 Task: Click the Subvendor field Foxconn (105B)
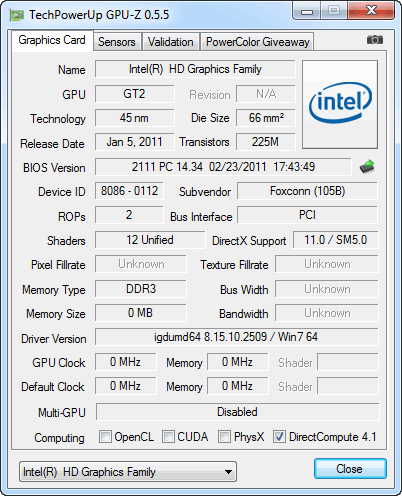coord(307,191)
